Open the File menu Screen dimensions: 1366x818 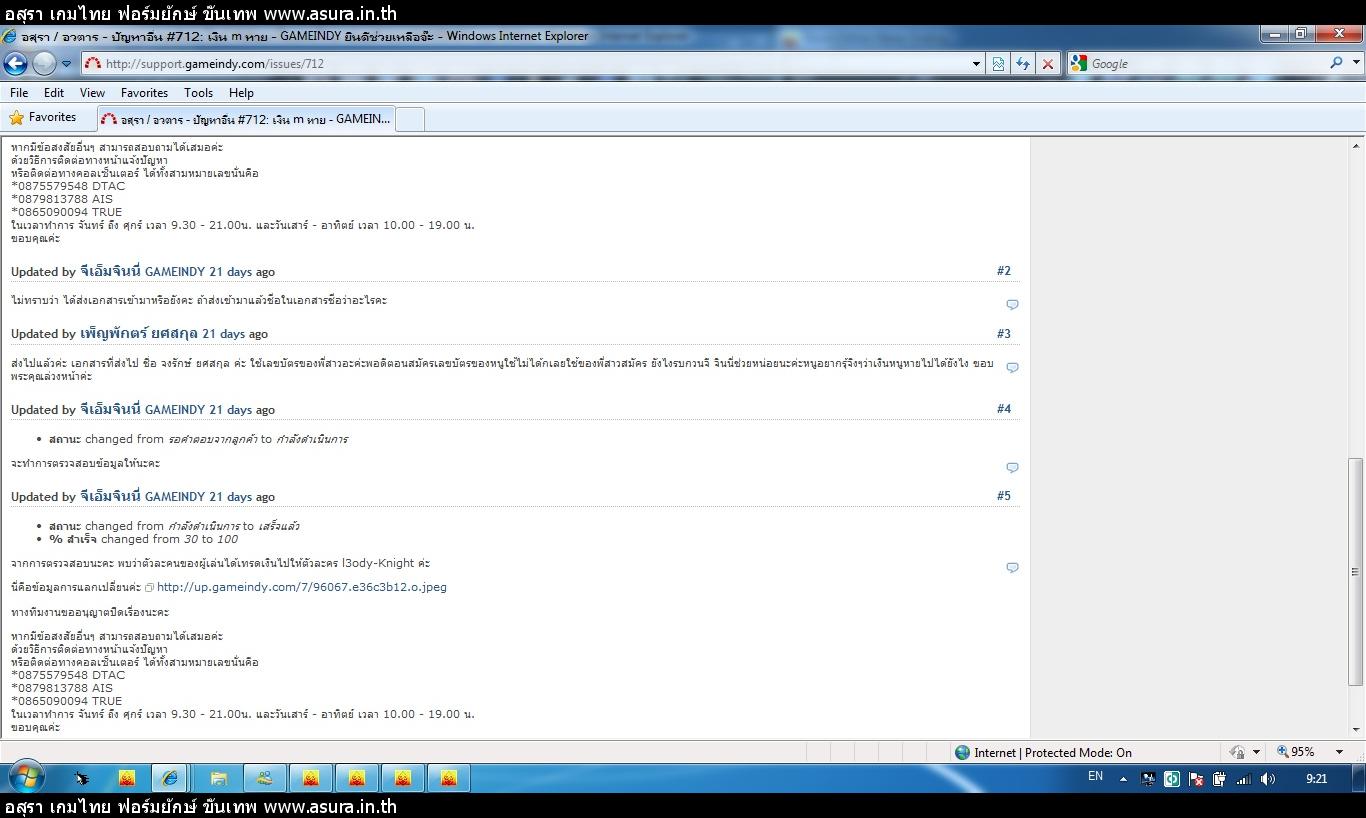19,92
